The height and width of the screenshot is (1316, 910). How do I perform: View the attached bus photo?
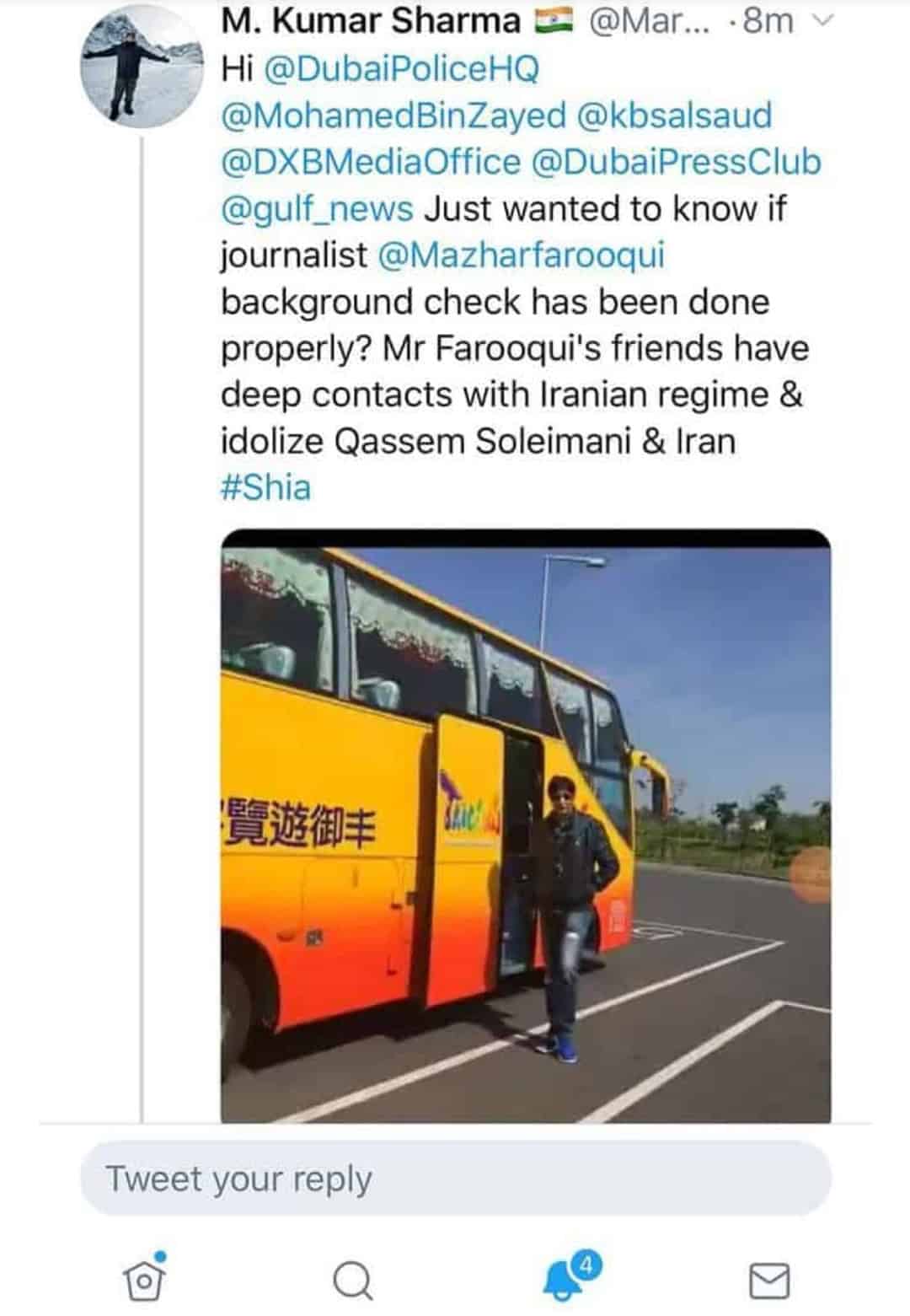click(x=526, y=826)
